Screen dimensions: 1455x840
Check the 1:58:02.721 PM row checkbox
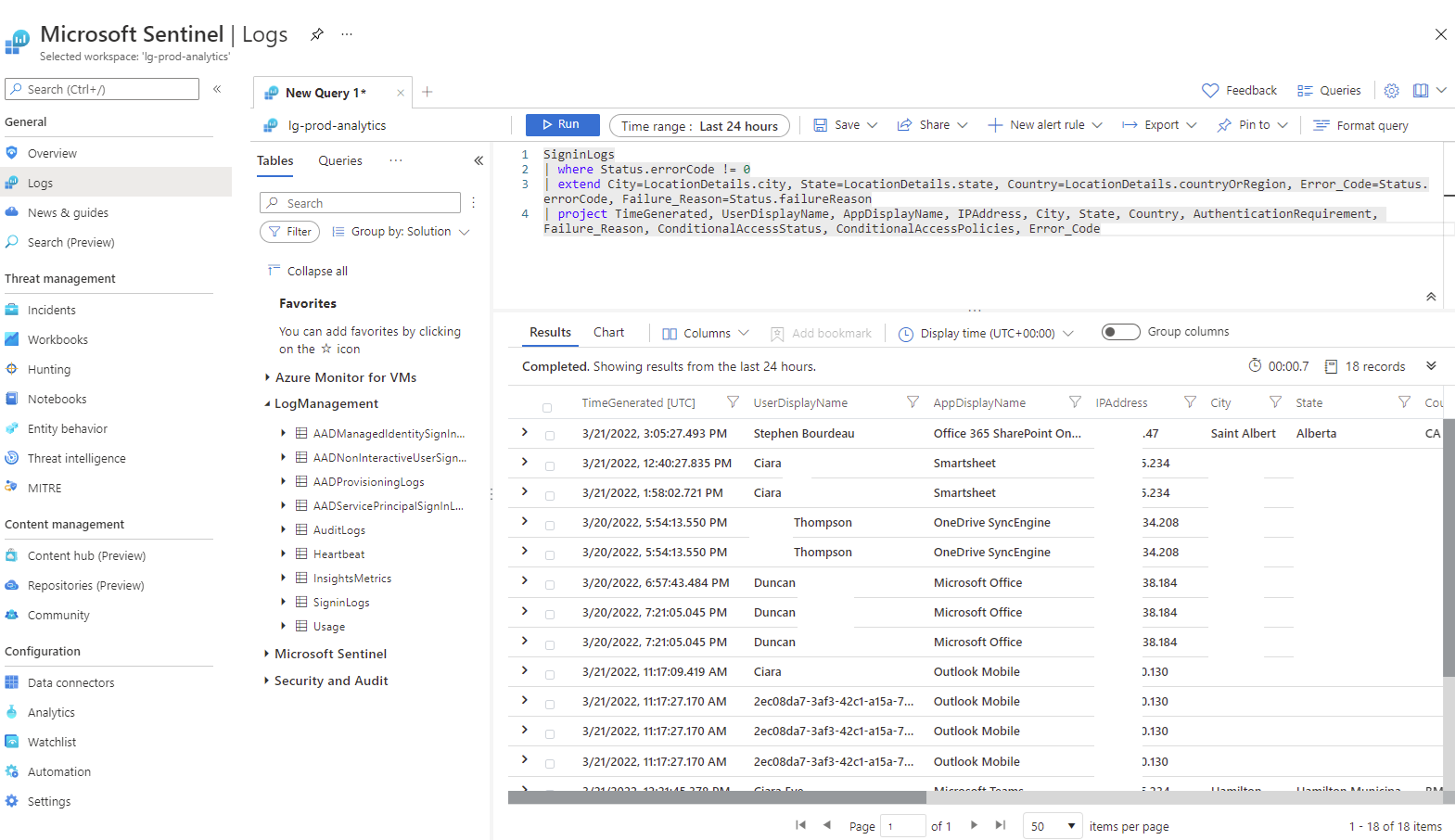[550, 495]
